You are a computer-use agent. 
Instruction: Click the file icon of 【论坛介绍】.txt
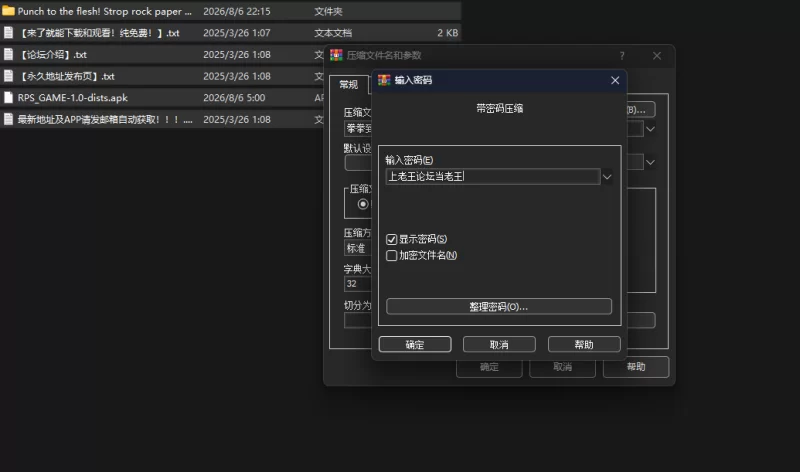pyautogui.click(x=8, y=54)
